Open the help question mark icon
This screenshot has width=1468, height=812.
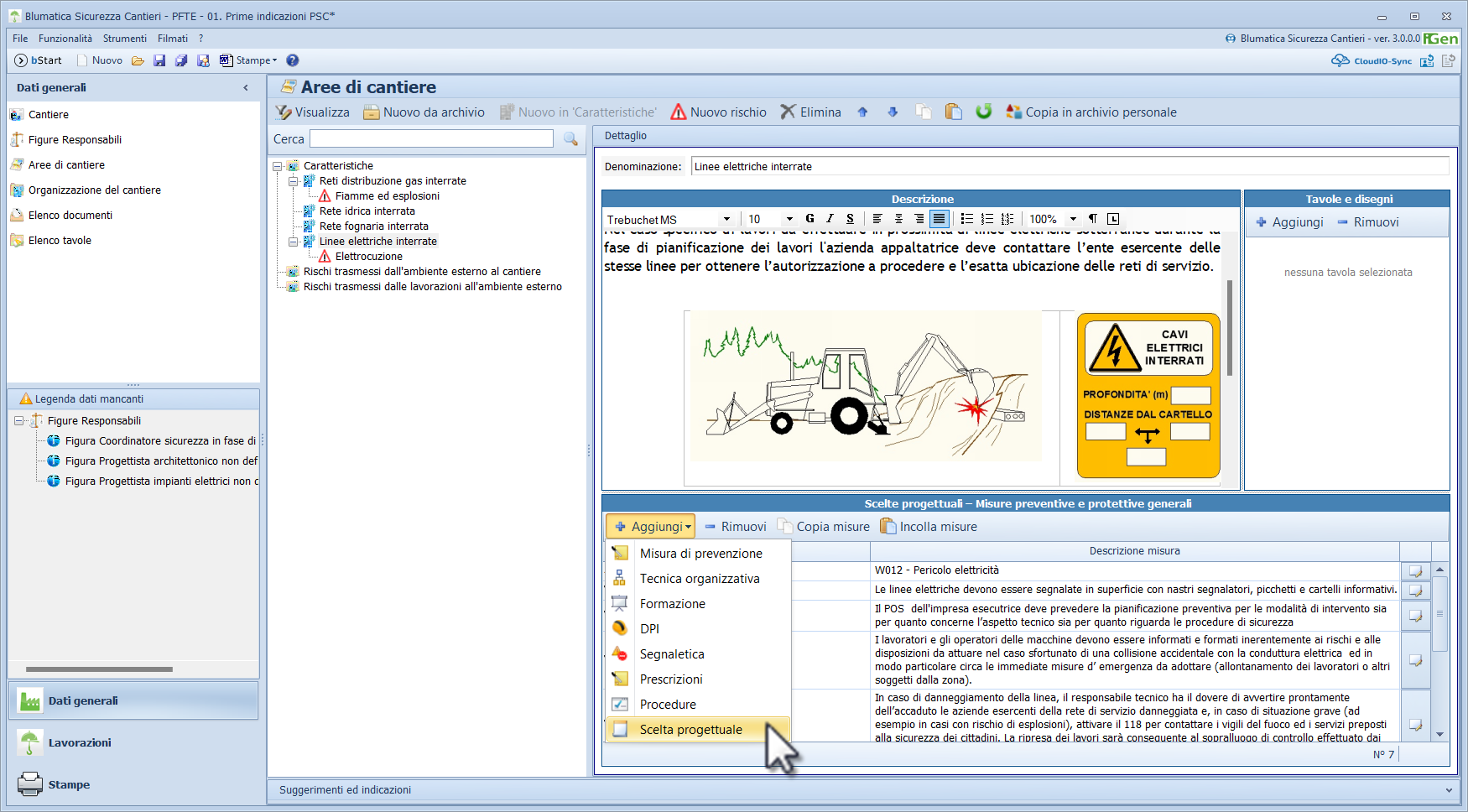pos(293,60)
